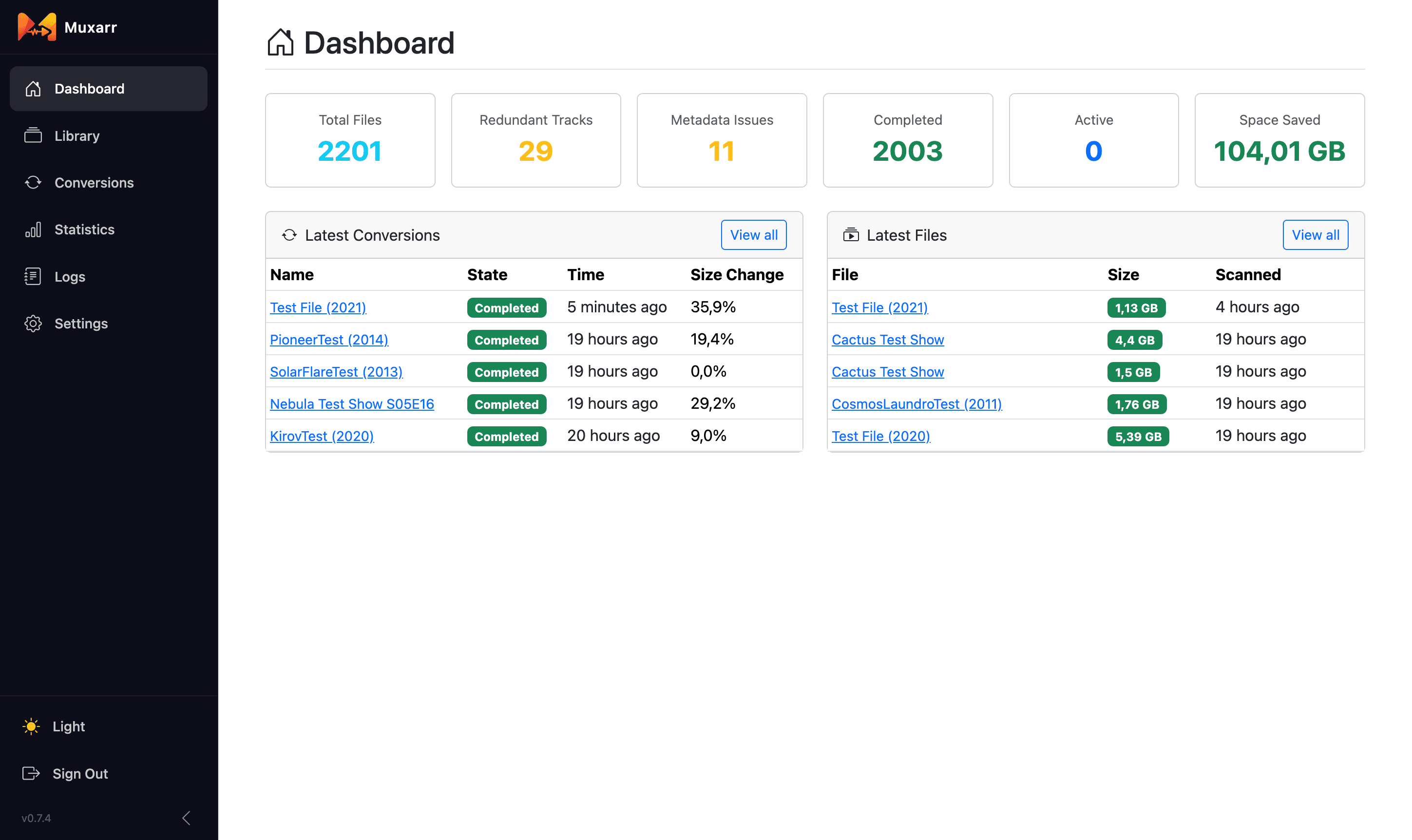Click the Total Files 2201 card

coord(350,140)
